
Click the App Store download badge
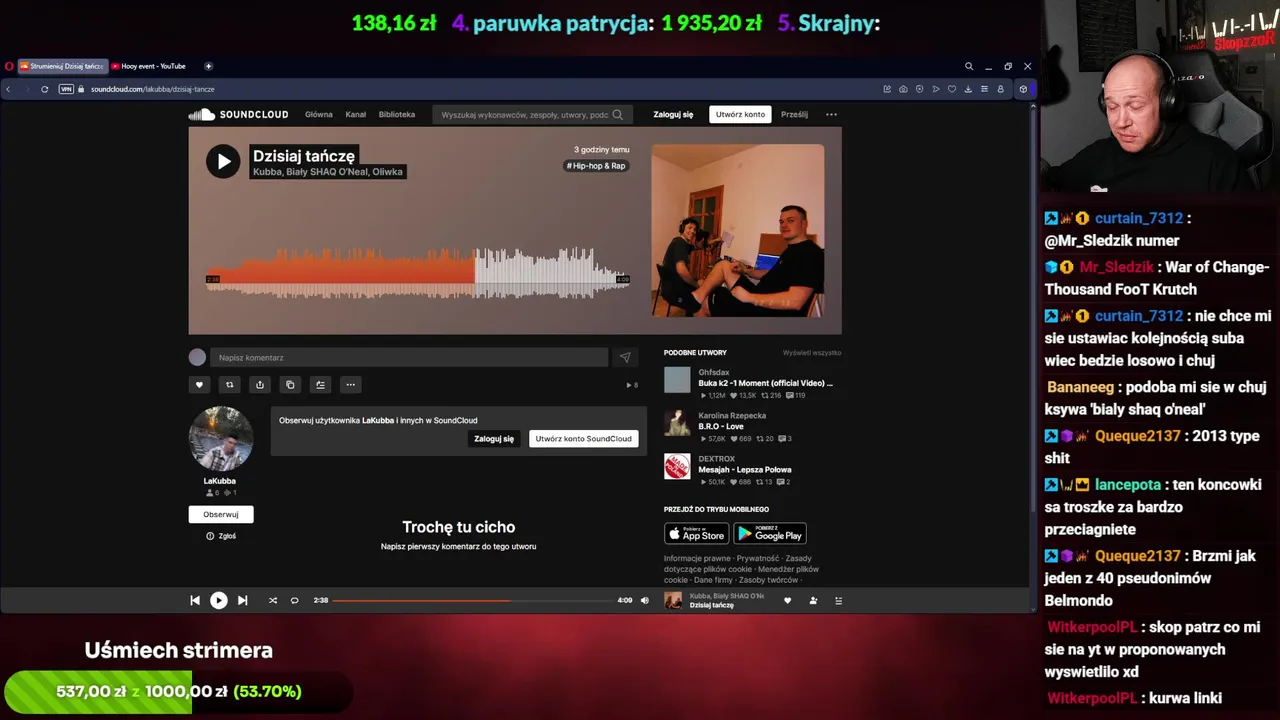pos(696,534)
